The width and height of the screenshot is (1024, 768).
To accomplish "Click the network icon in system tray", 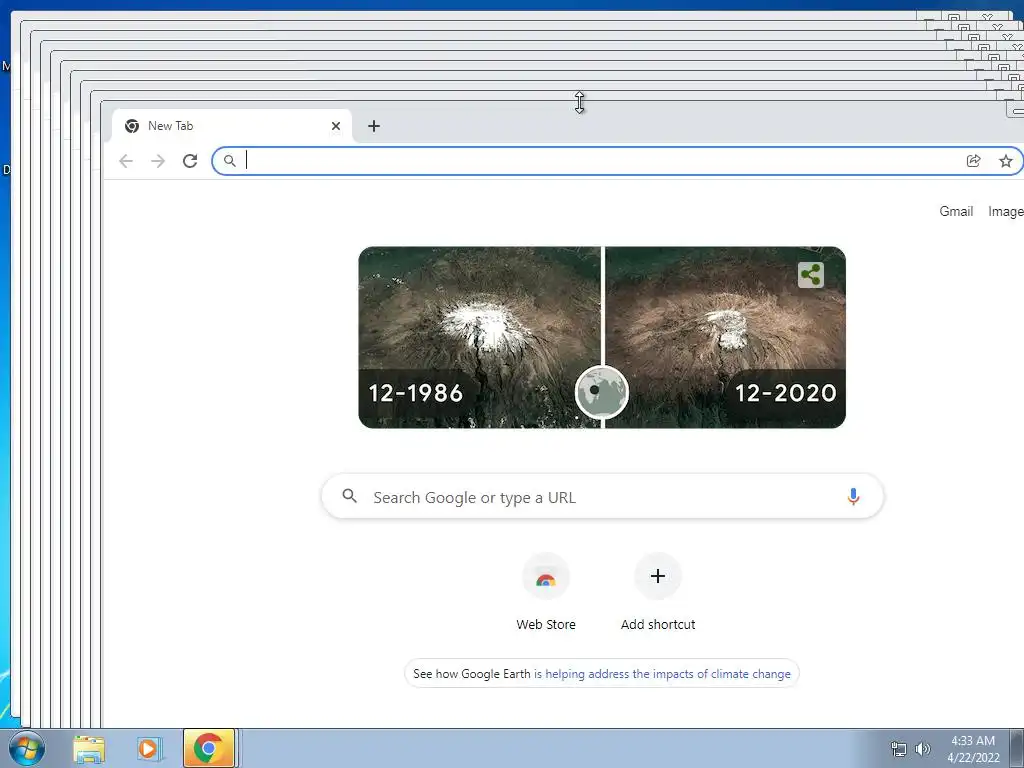I will (x=899, y=748).
